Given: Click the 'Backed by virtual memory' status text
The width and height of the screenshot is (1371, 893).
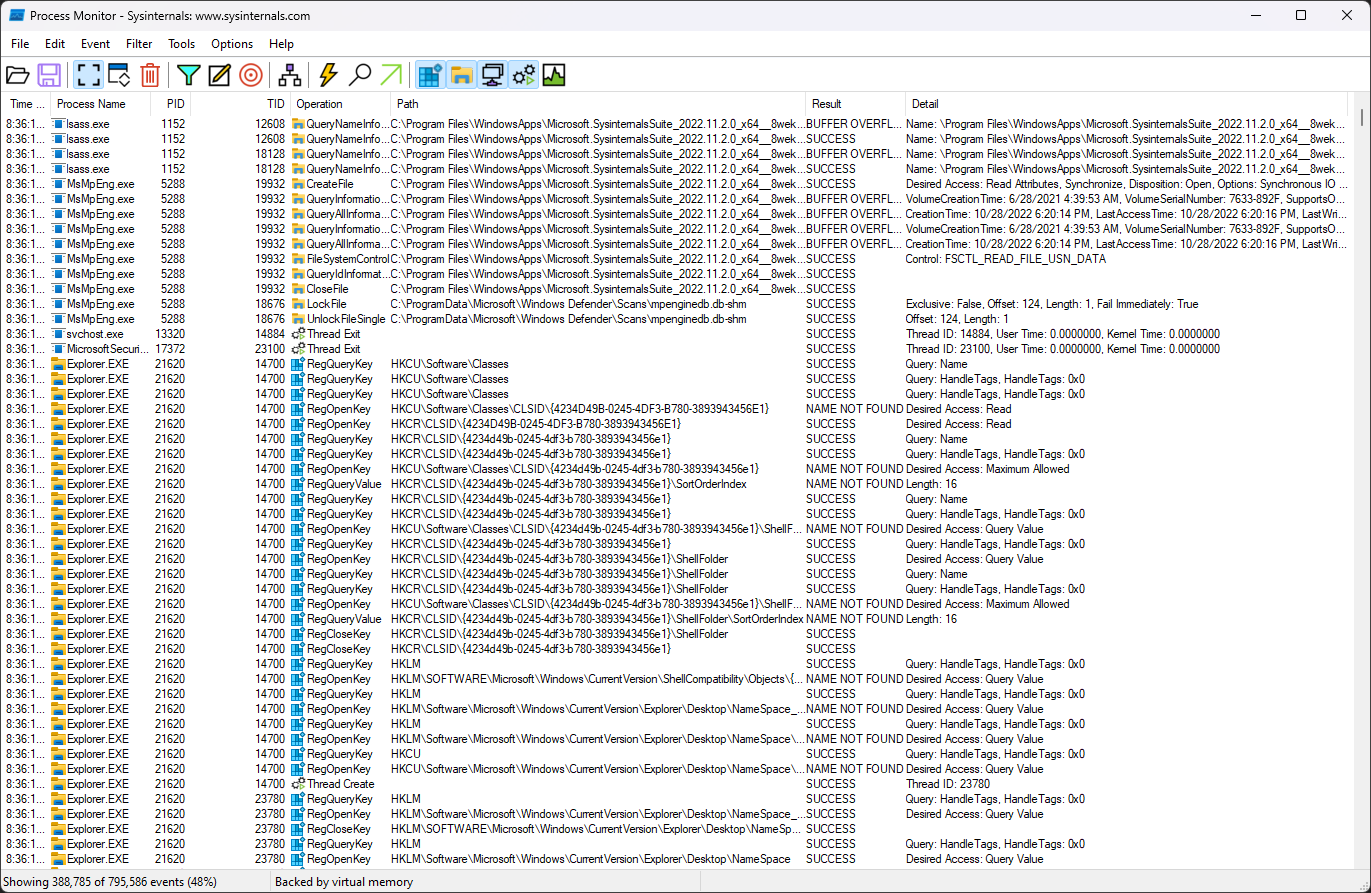Looking at the screenshot, I should click(x=344, y=882).
